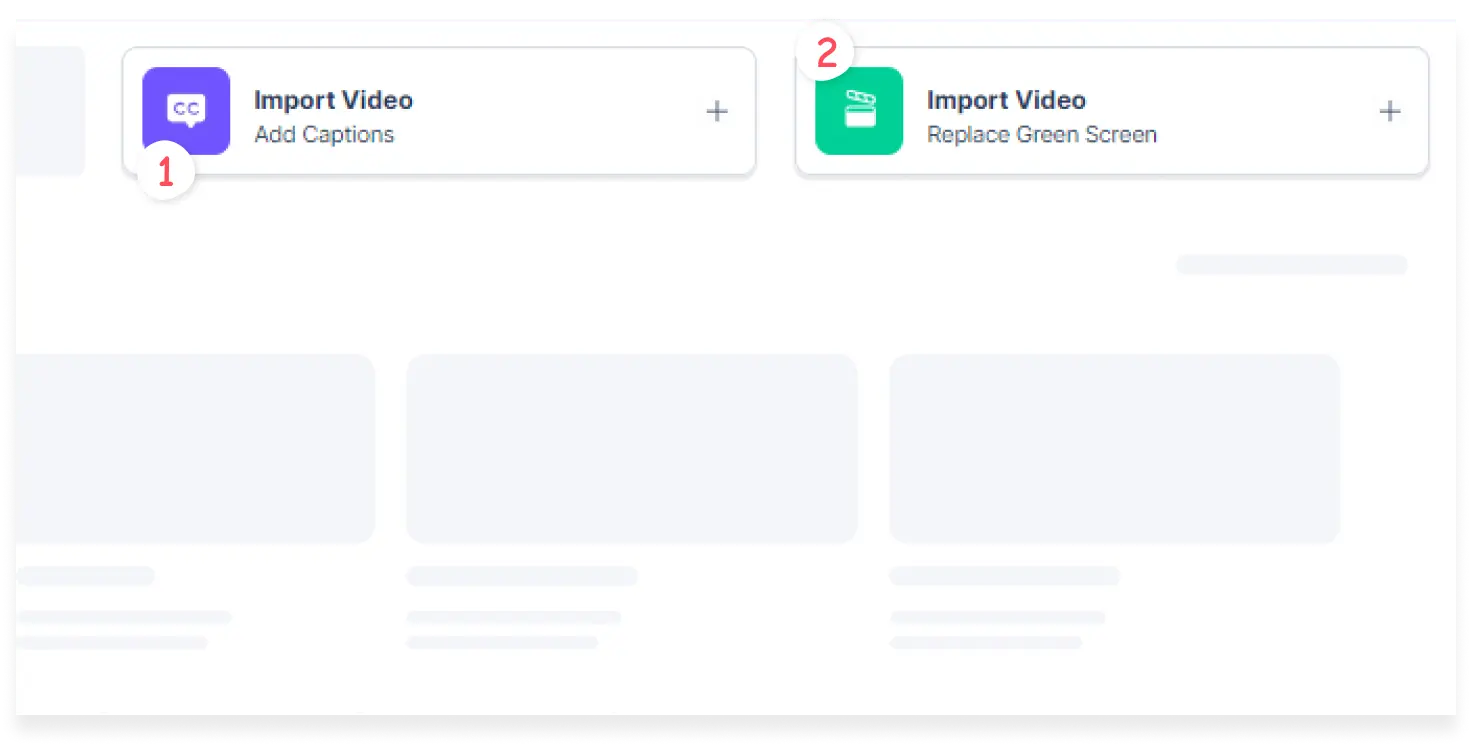Click plus icon on Replace Green Screen card
The image size is (1472, 747).
[x=1390, y=111]
